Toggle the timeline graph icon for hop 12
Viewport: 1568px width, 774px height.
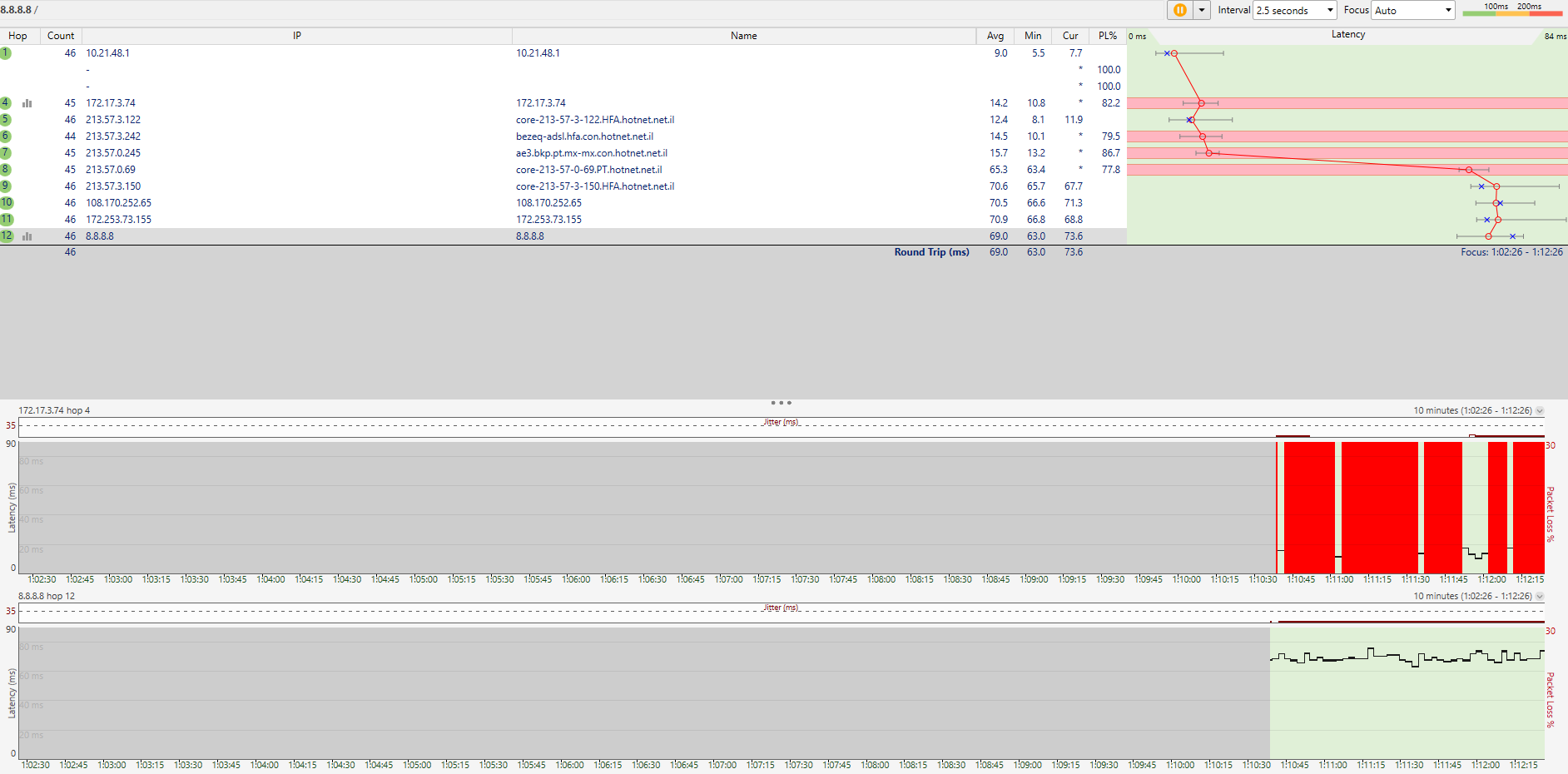click(27, 236)
